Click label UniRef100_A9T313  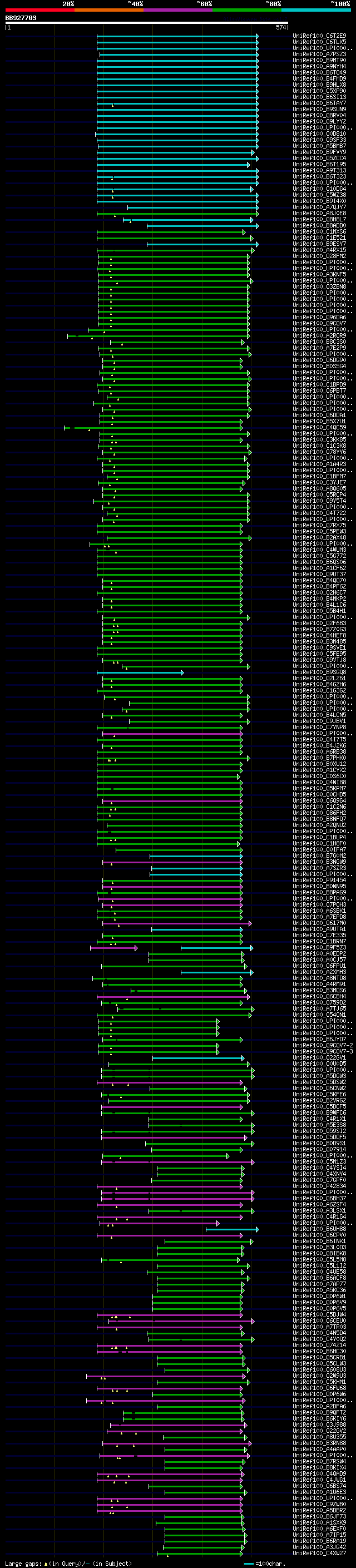(x=319, y=170)
